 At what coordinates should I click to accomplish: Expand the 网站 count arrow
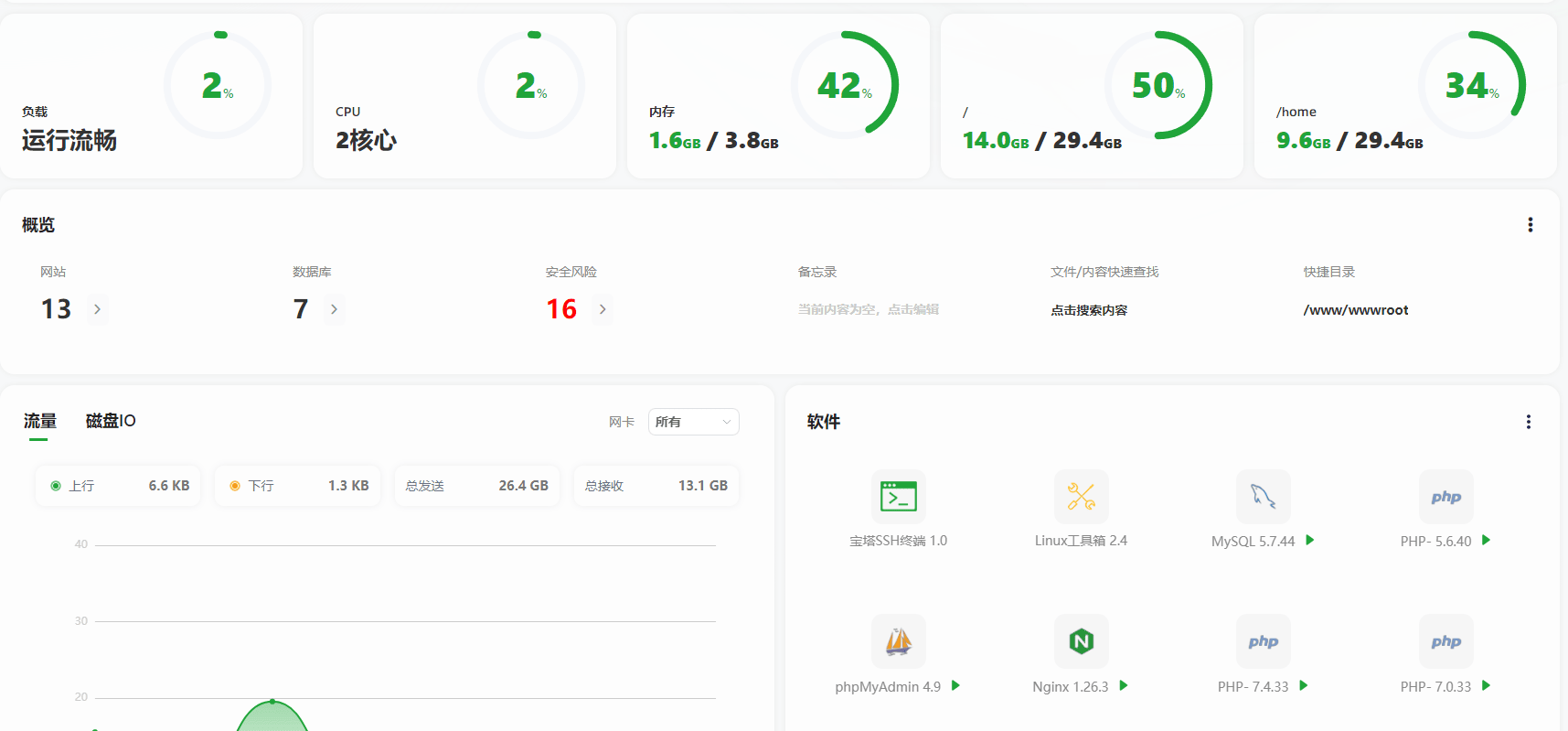(97, 309)
